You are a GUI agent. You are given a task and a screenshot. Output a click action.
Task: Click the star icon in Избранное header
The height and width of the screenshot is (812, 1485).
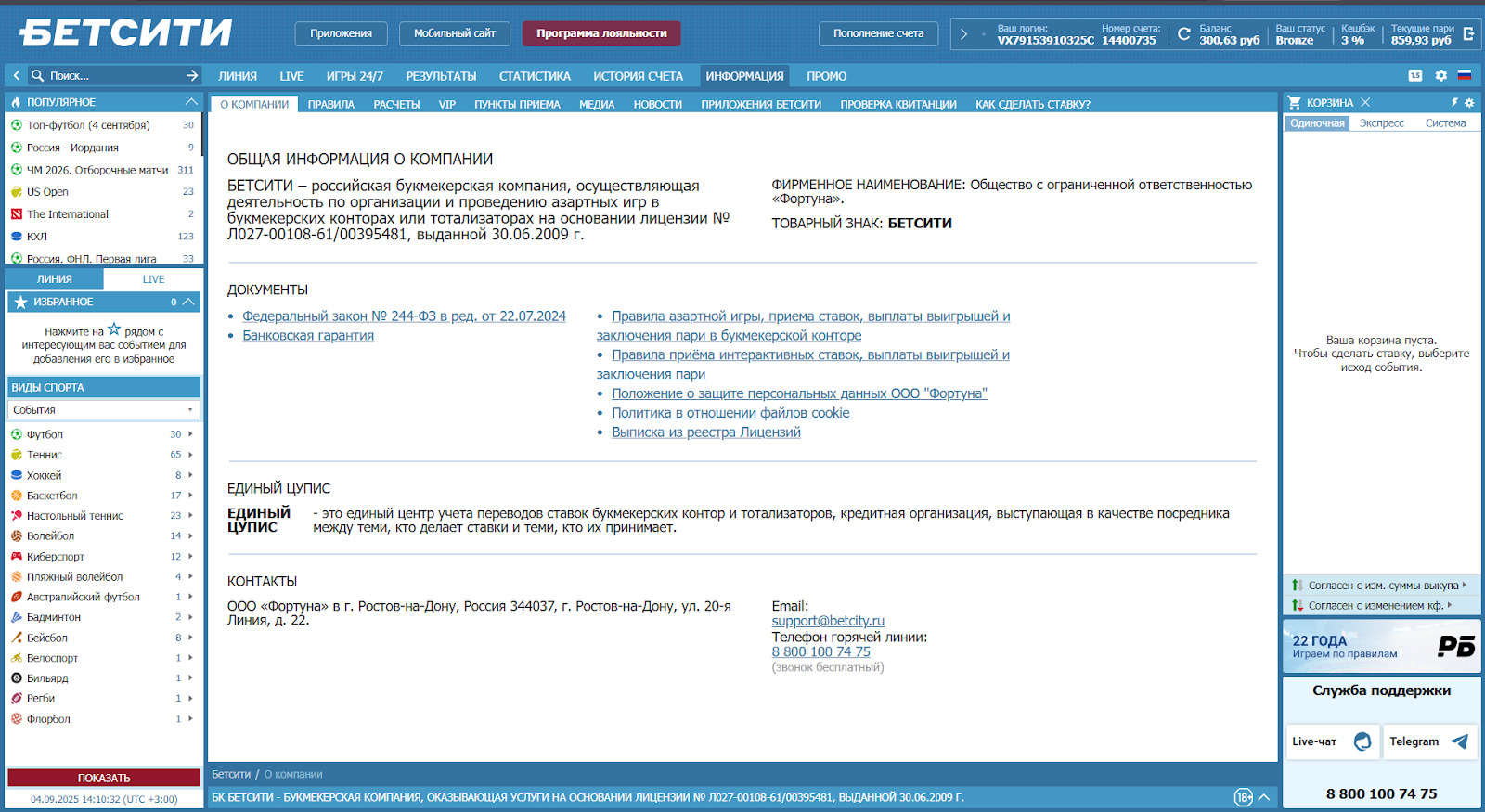pyautogui.click(x=20, y=302)
